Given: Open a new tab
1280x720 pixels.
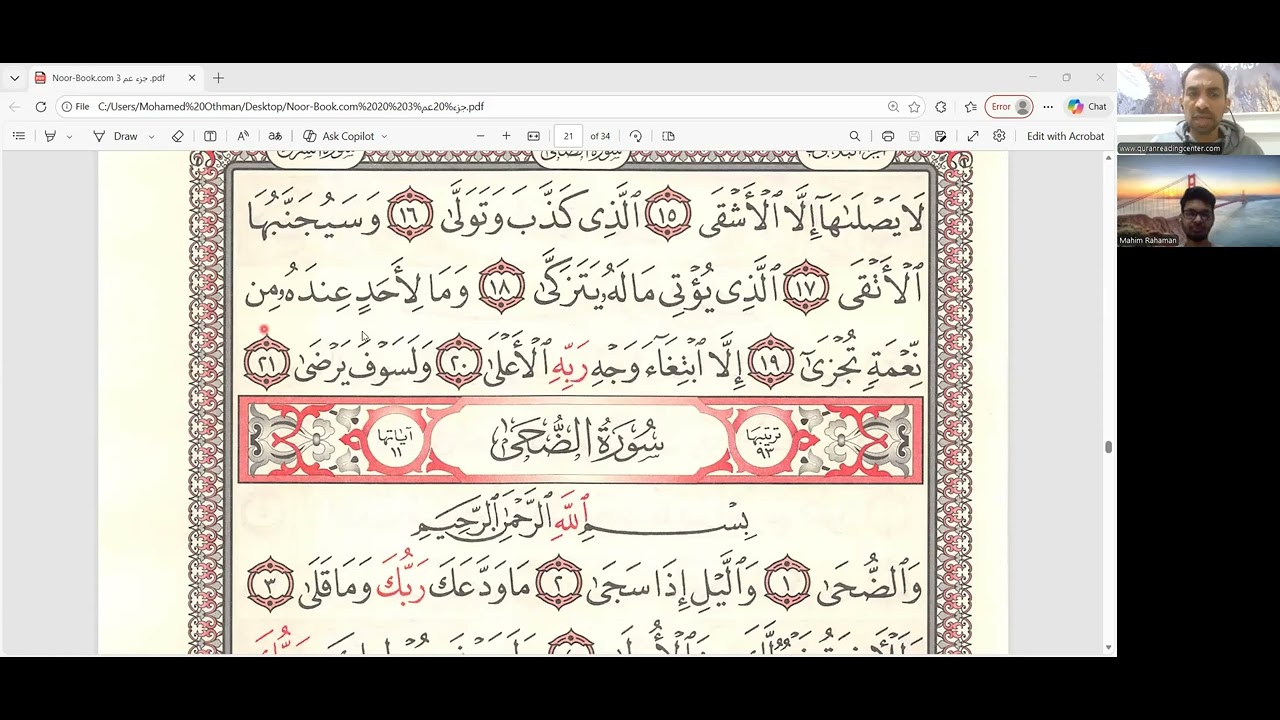Looking at the screenshot, I should tap(218, 77).
